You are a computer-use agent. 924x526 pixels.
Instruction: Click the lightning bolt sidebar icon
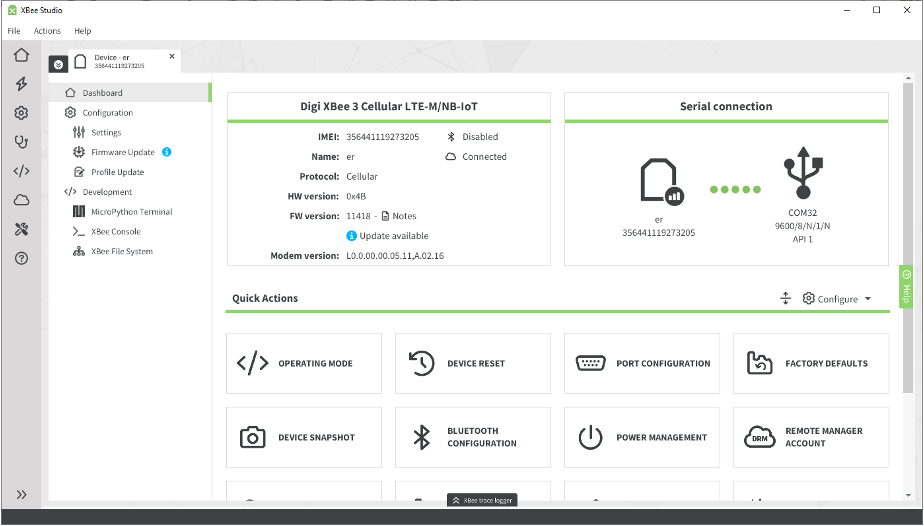[21, 84]
